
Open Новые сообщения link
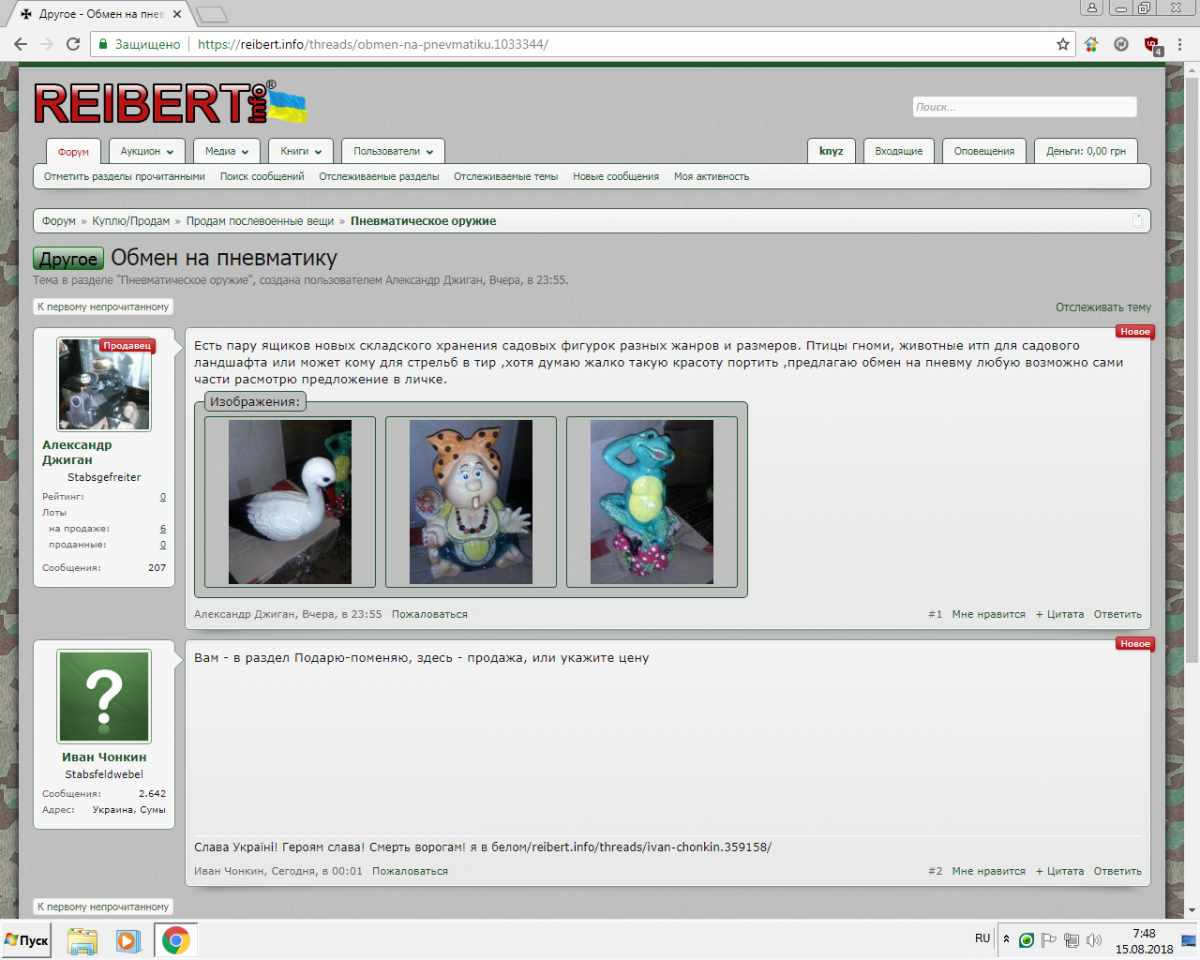click(616, 177)
